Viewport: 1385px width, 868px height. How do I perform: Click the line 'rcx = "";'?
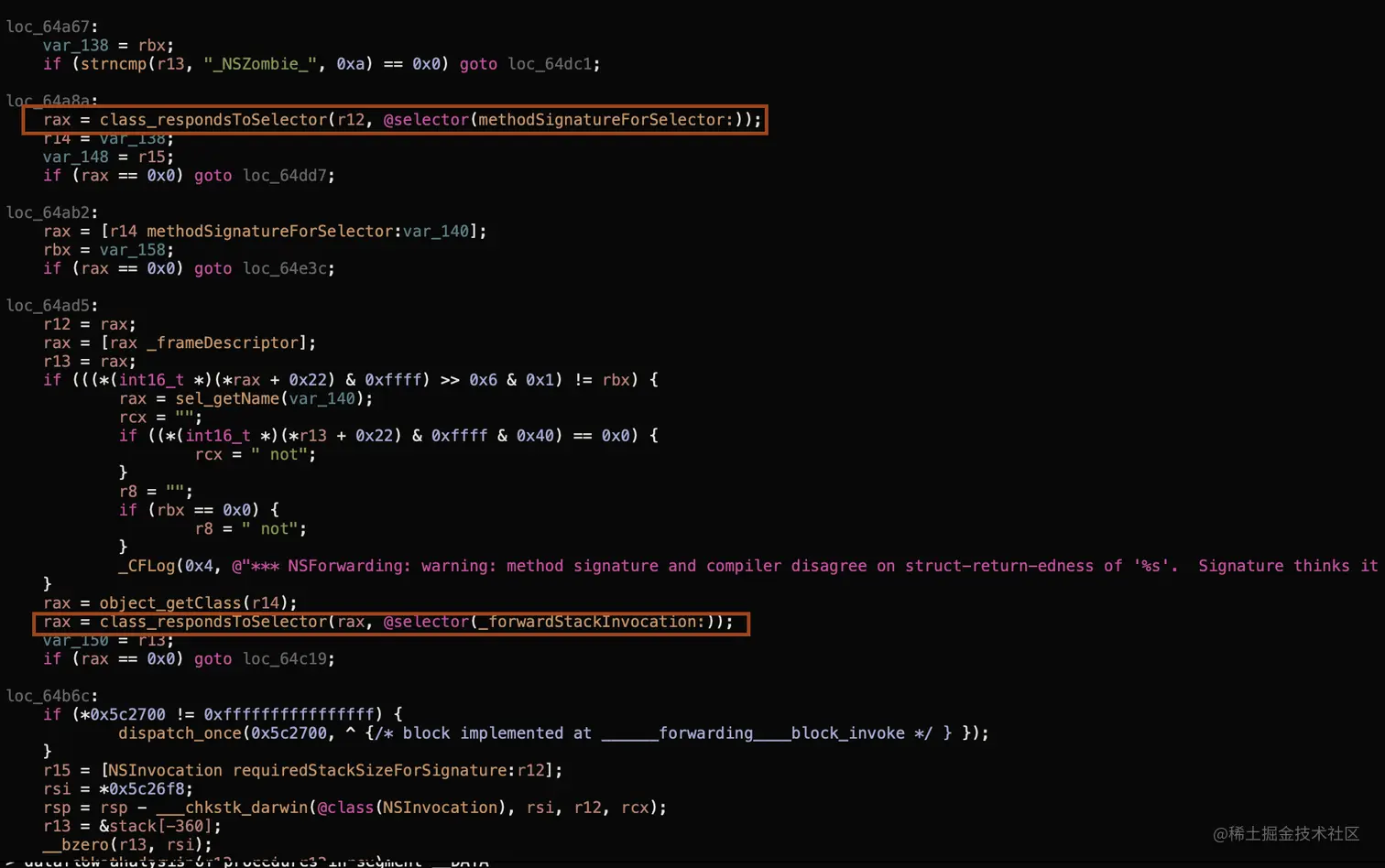[x=160, y=418]
